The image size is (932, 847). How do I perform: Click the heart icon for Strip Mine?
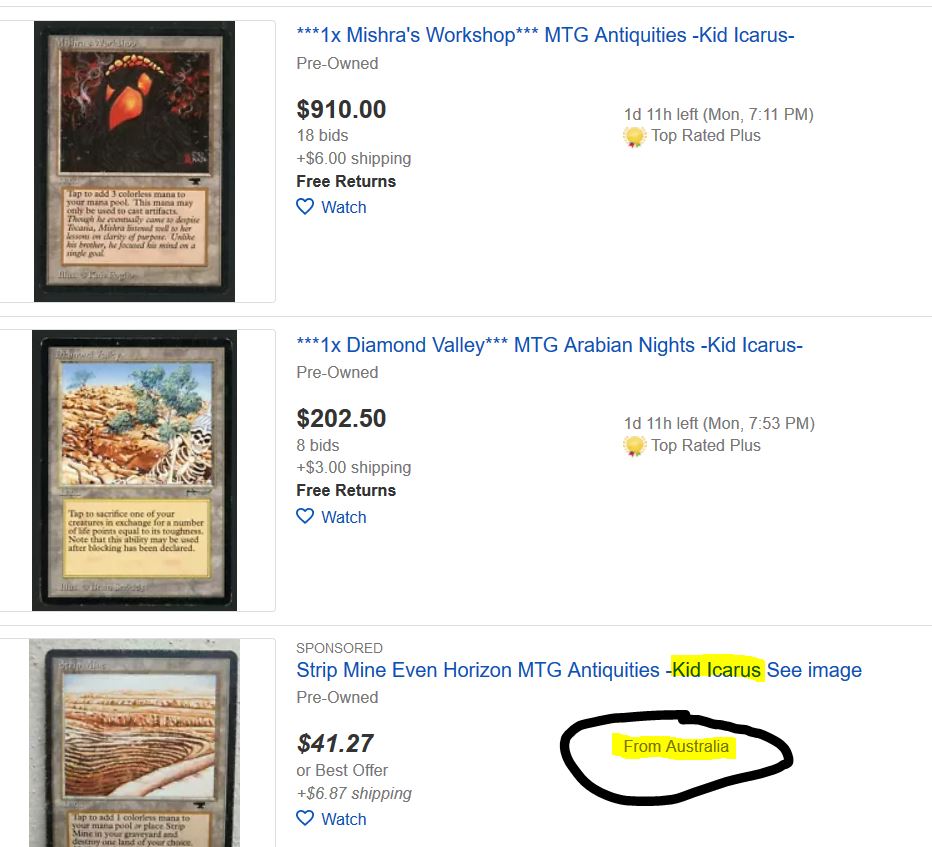click(305, 818)
